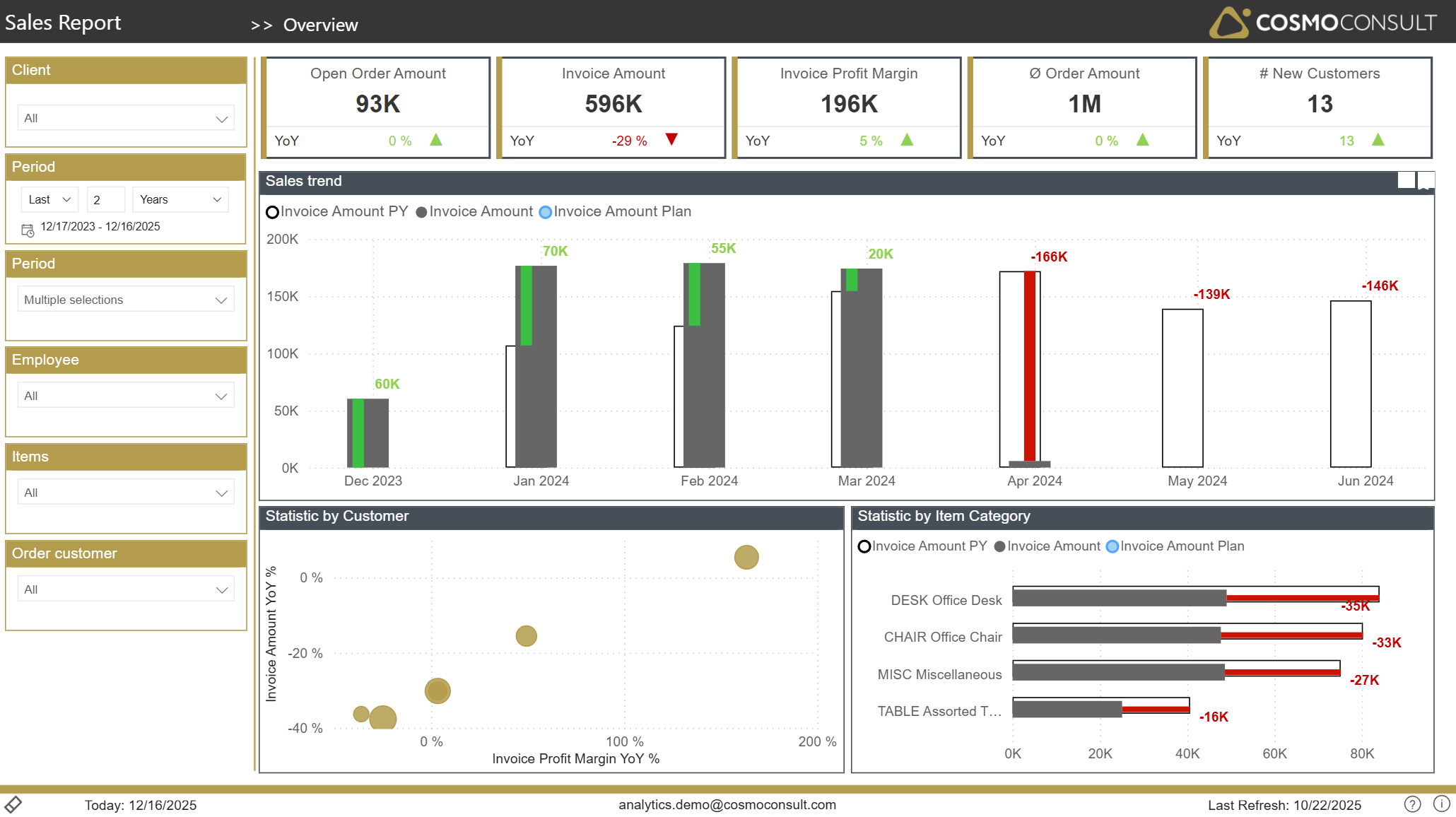Click the Invoice Amount red down arrow
1456x817 pixels.
coord(671,139)
